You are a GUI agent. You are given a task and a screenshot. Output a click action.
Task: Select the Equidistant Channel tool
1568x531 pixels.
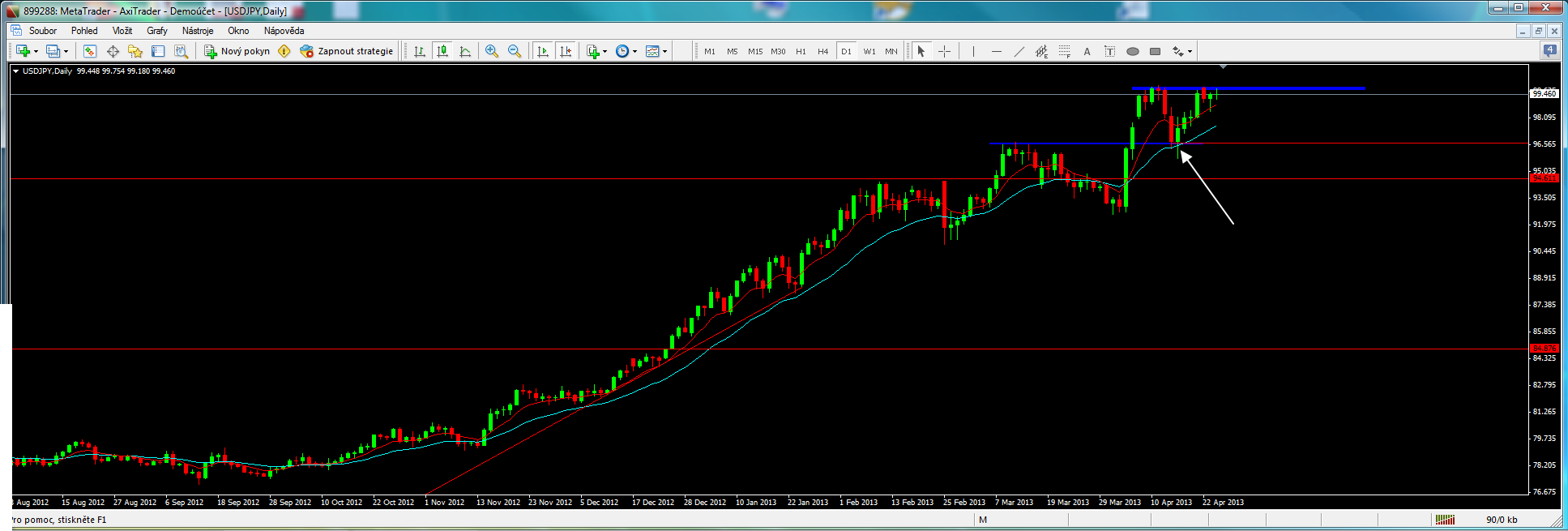pos(1041,51)
